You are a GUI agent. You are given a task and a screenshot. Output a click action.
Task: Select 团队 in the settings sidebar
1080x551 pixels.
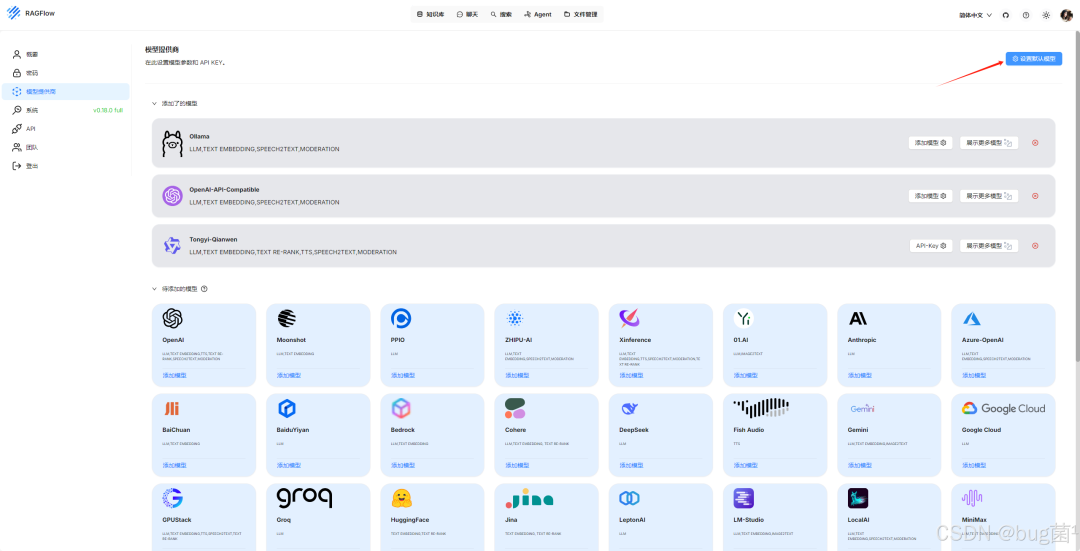click(65, 147)
